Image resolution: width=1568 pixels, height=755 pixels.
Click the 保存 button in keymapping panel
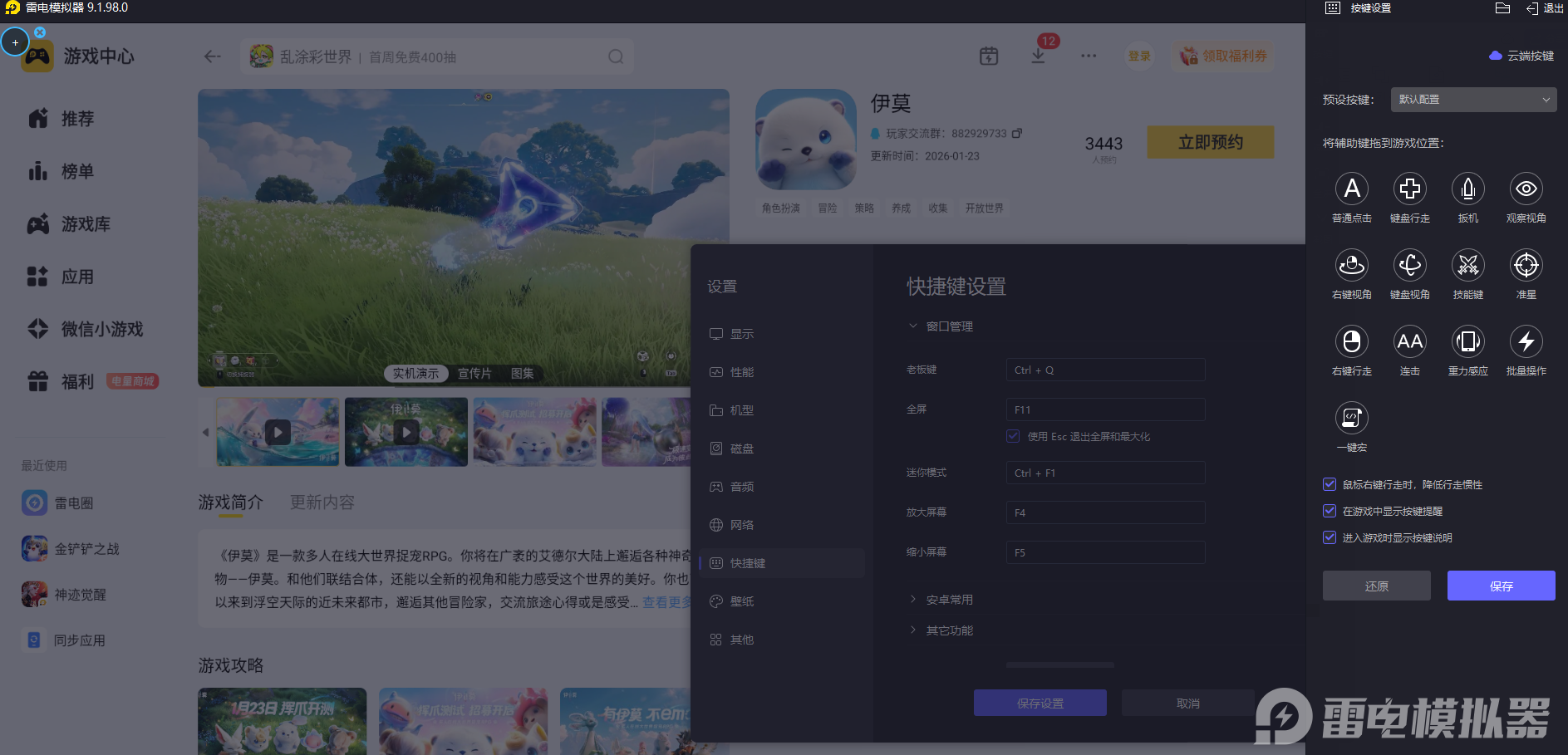click(1502, 586)
